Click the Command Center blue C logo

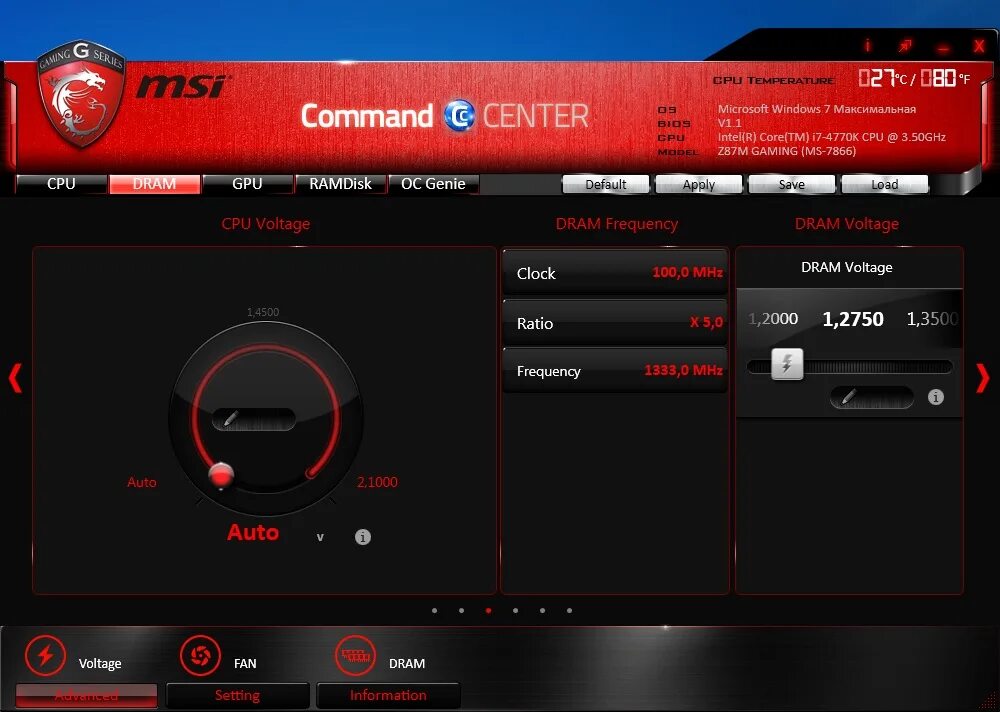(x=459, y=115)
